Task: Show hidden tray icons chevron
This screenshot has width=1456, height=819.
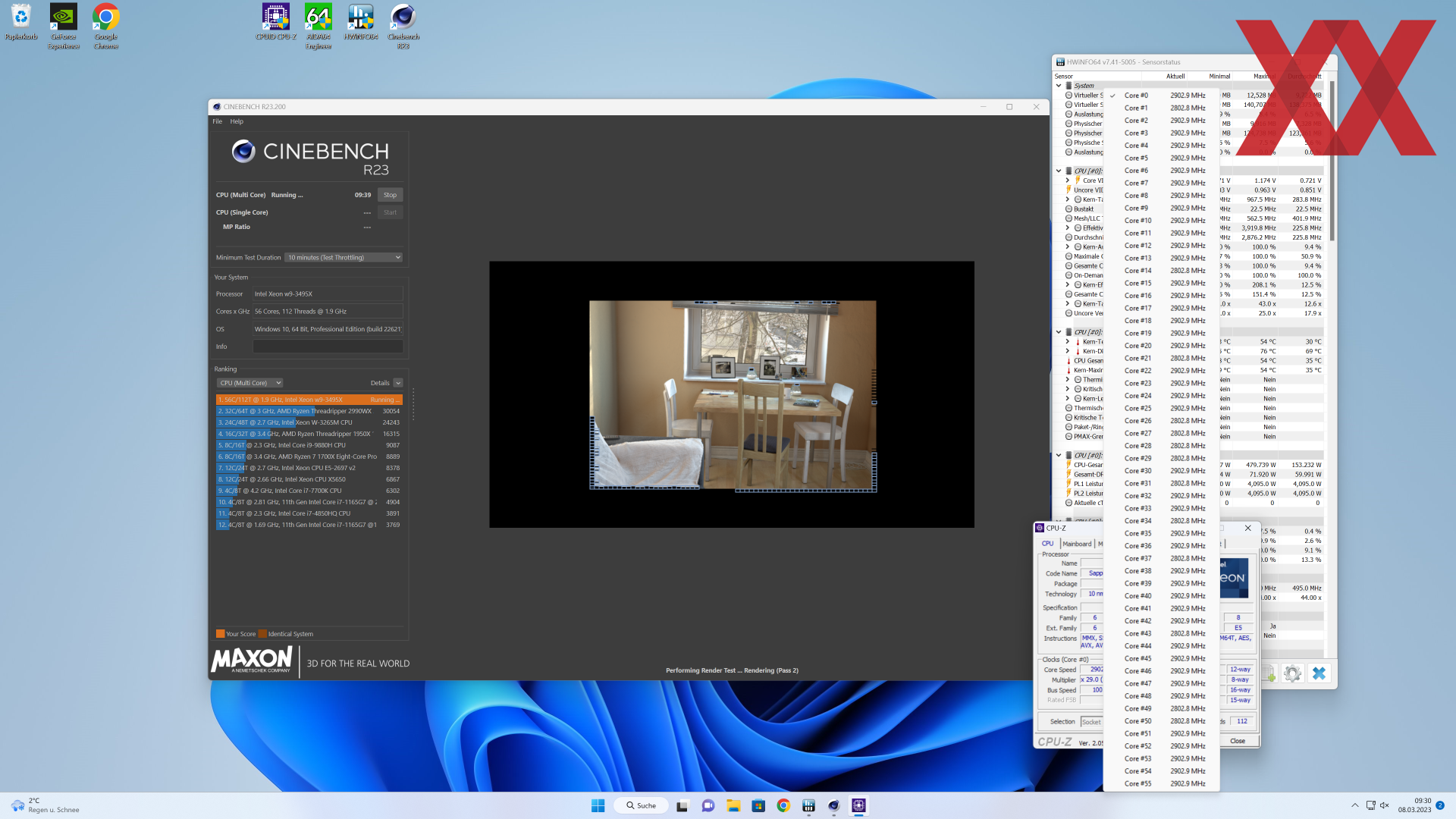Action: pos(1355,805)
